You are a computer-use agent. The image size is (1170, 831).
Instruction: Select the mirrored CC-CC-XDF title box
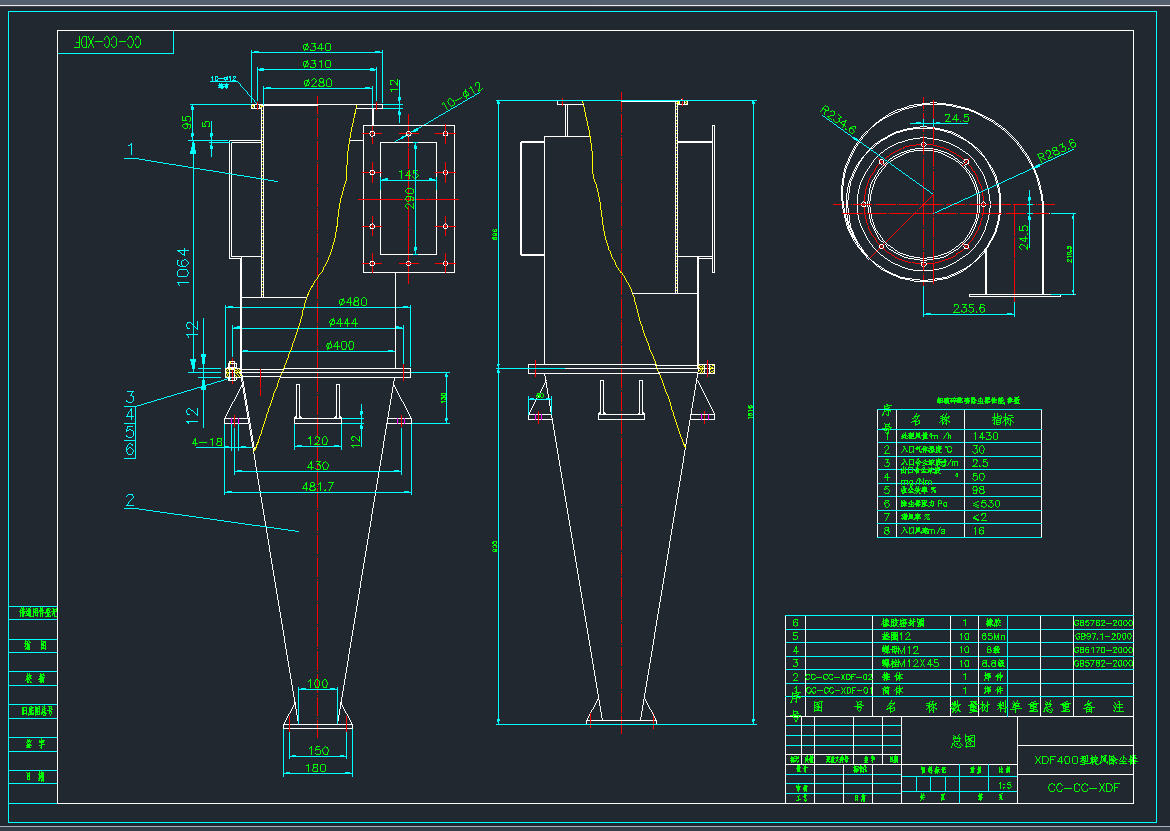(x=115, y=42)
